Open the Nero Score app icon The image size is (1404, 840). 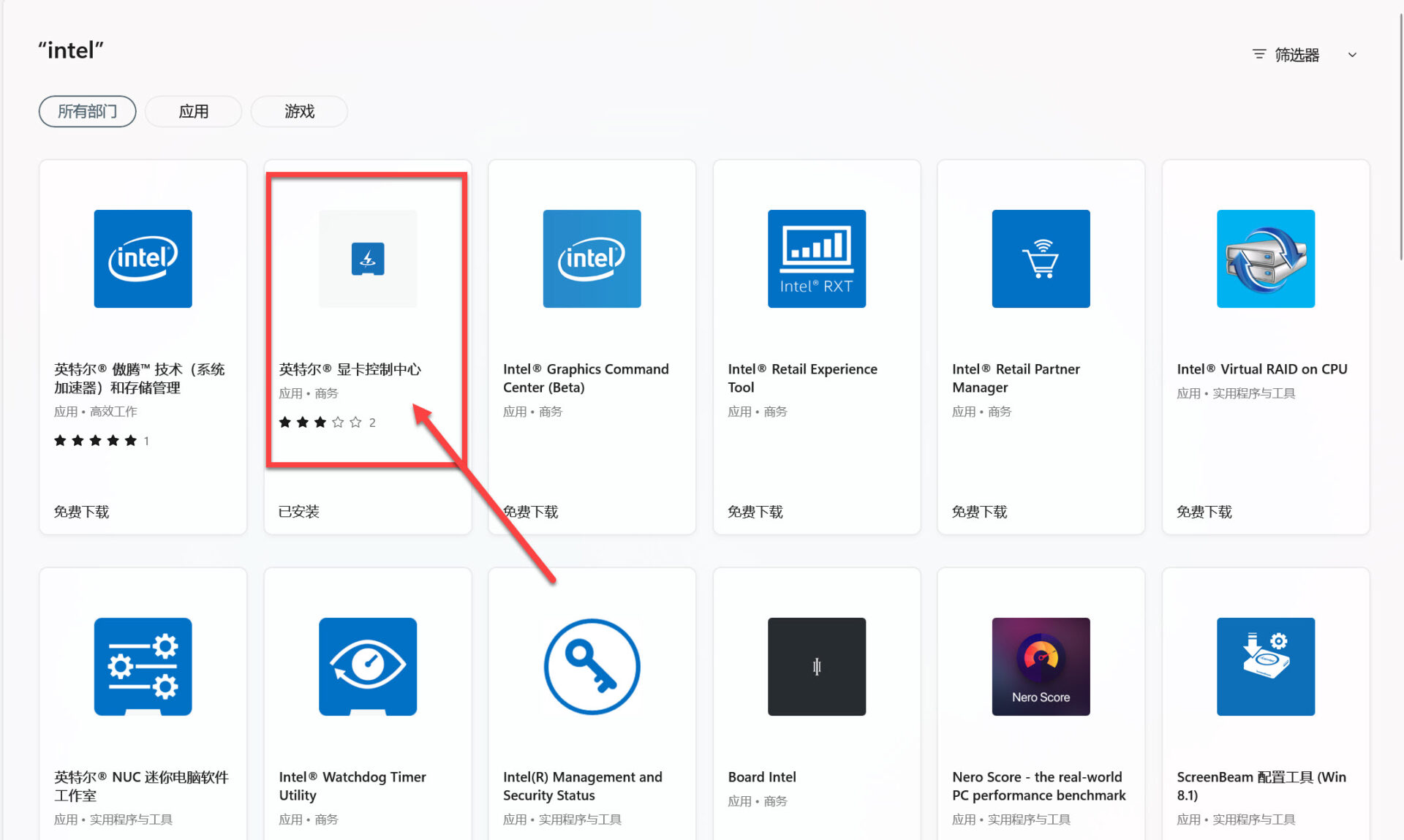(1041, 667)
